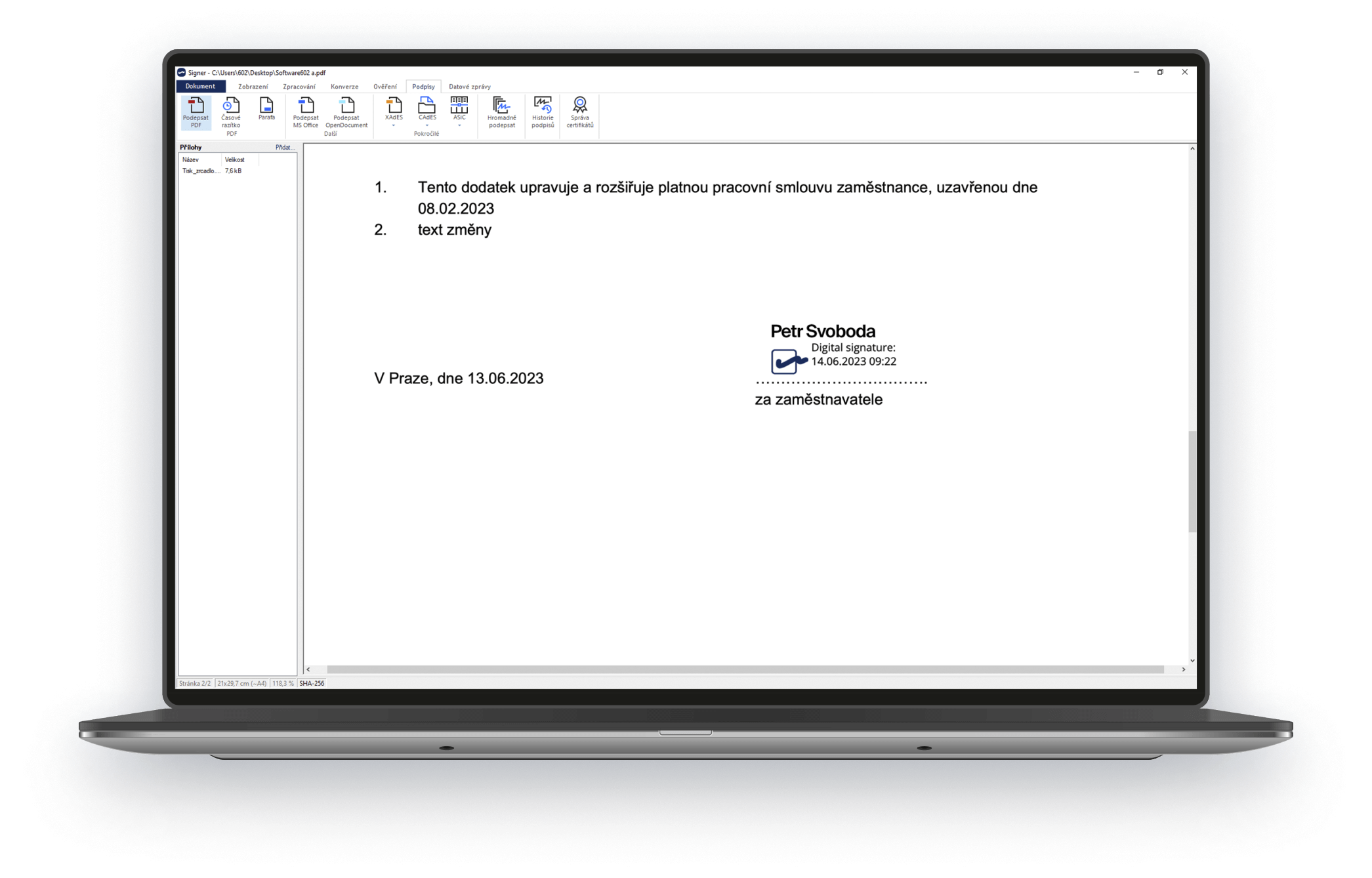Expand the ASiC dropdown arrow

(x=459, y=125)
